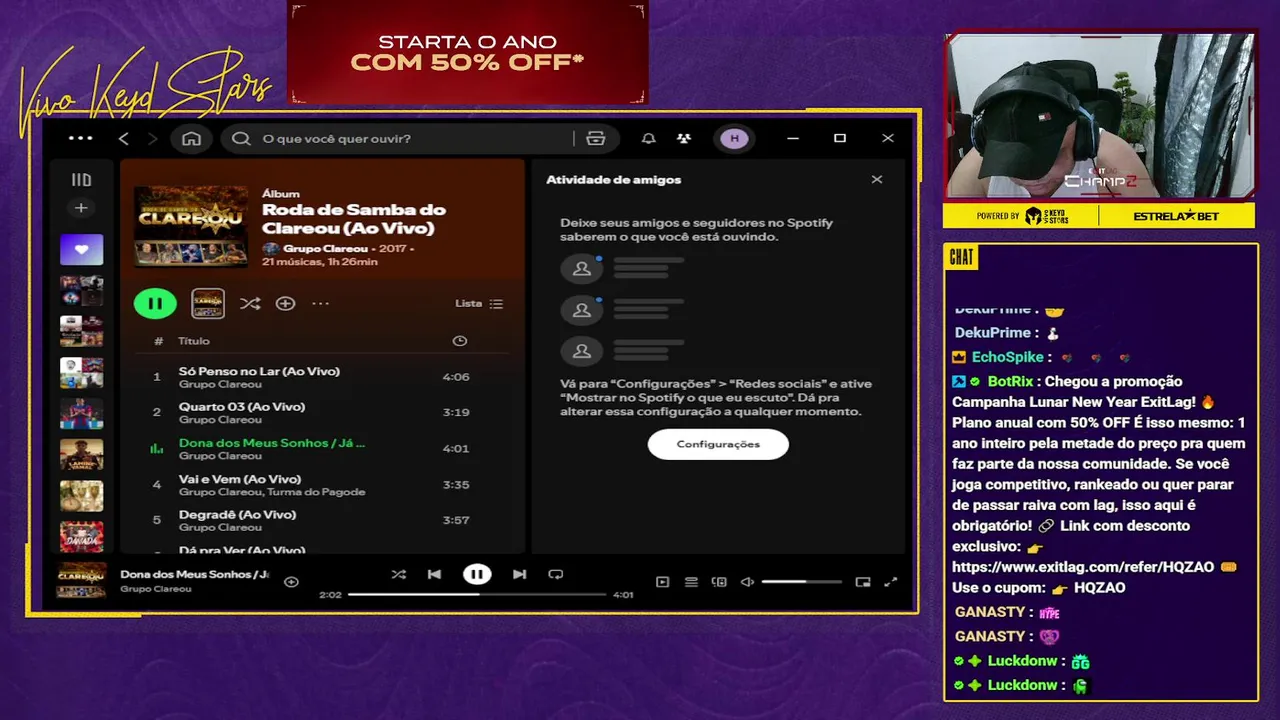Viewport: 1280px width, 720px height.
Task: Open the notifications bell
Action: pyautogui.click(x=648, y=139)
